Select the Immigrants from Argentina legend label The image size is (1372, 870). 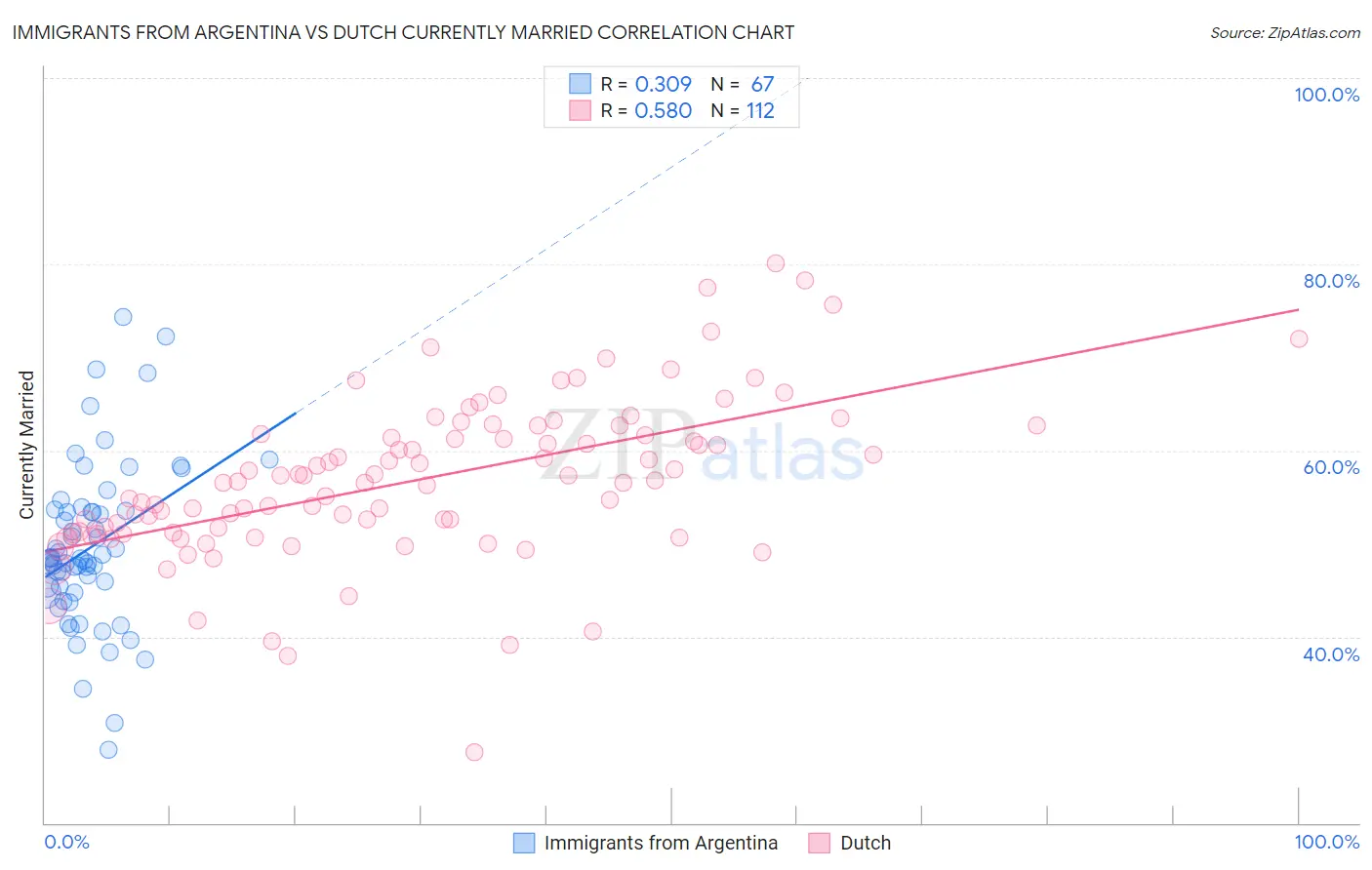[x=661, y=843]
